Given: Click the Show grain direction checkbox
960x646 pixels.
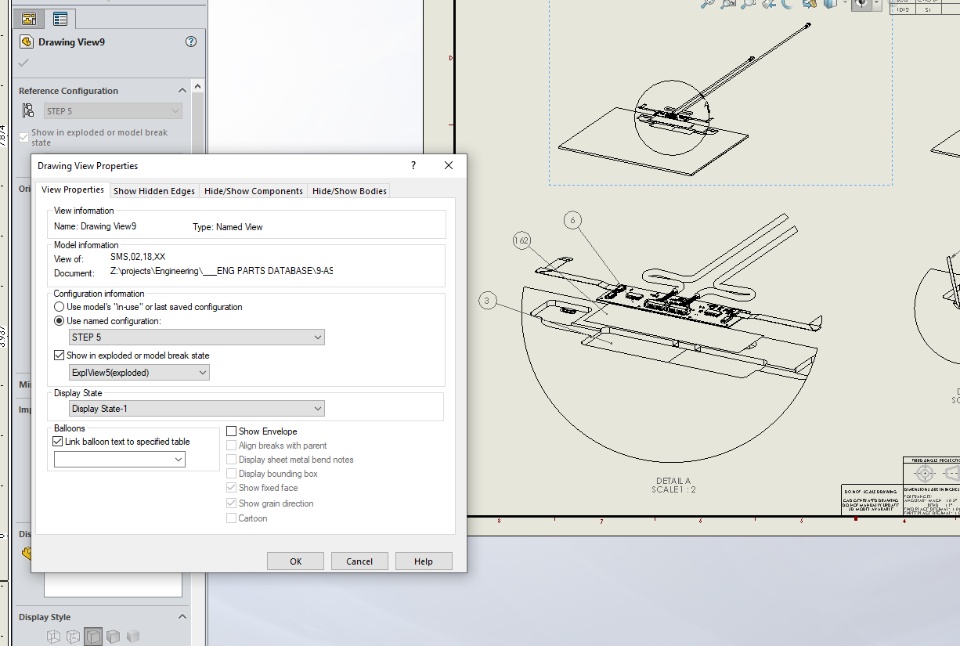Looking at the screenshot, I should 231,503.
